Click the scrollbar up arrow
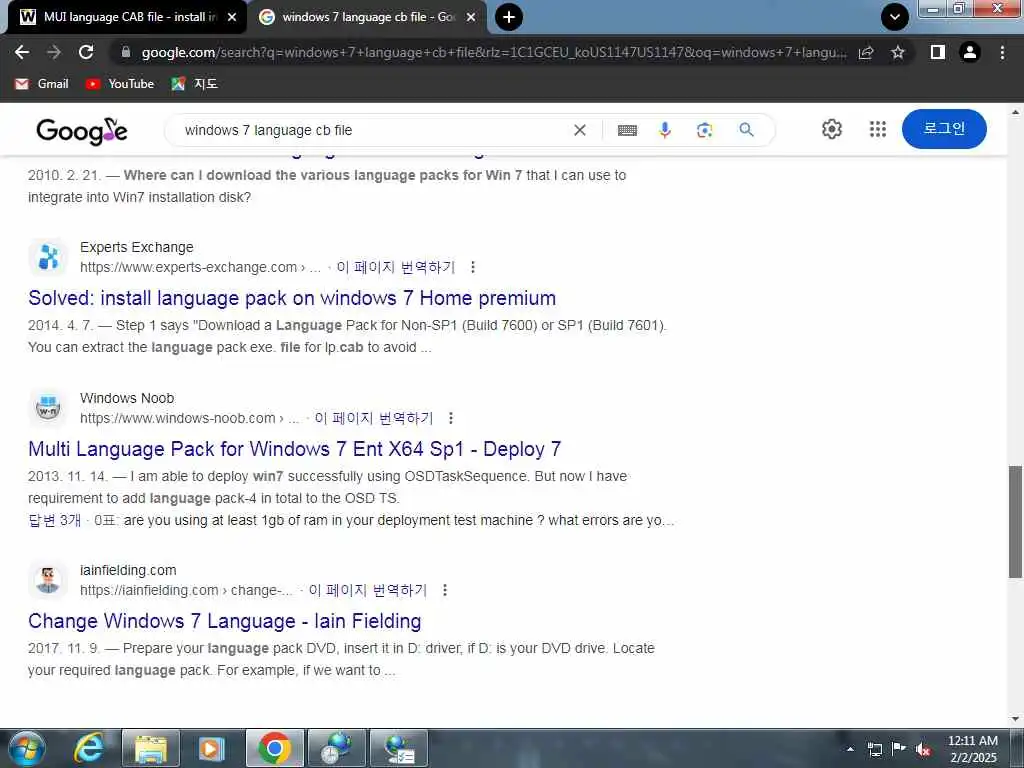 coord(1015,112)
